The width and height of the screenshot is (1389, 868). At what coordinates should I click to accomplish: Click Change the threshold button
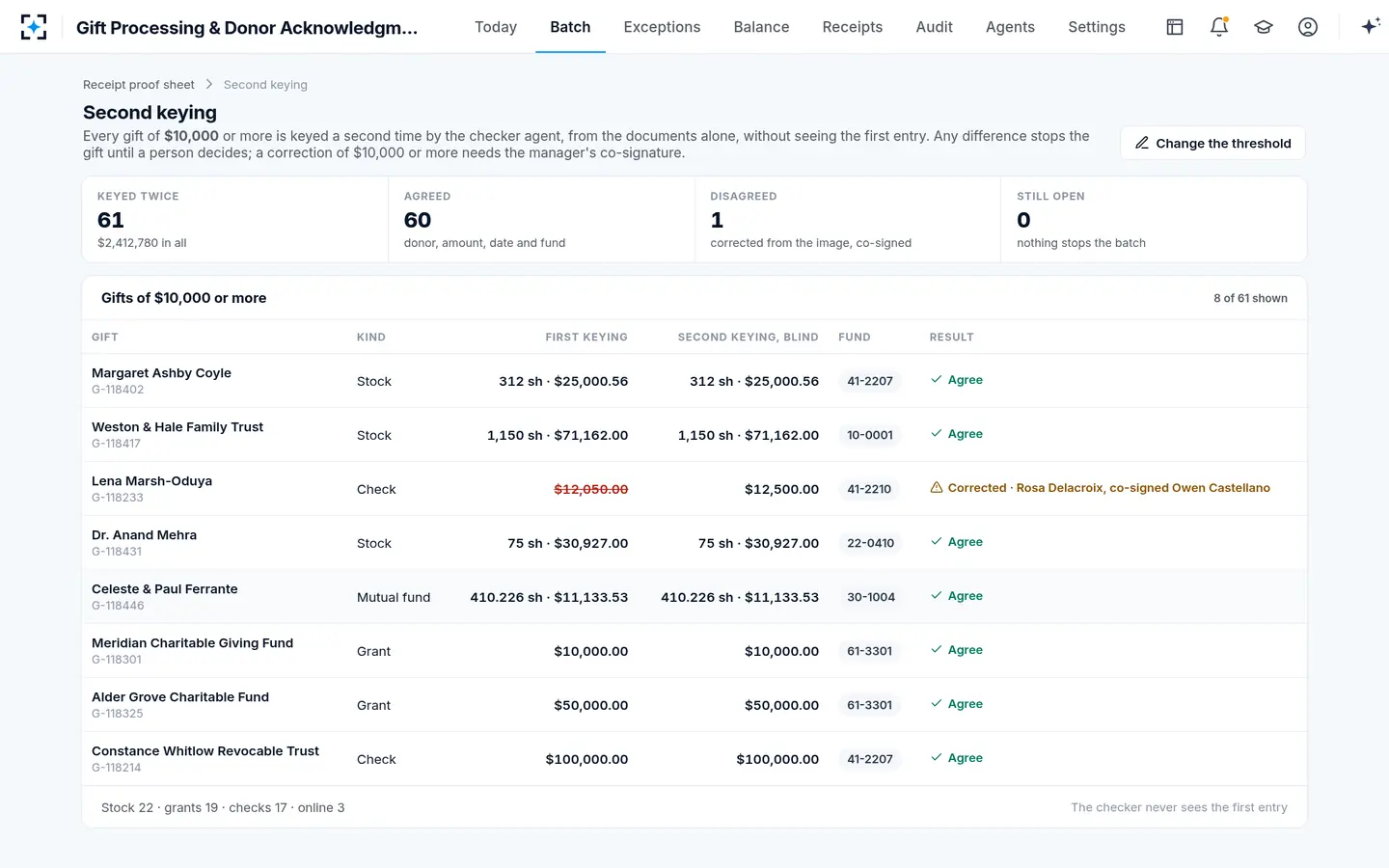coord(1212,143)
